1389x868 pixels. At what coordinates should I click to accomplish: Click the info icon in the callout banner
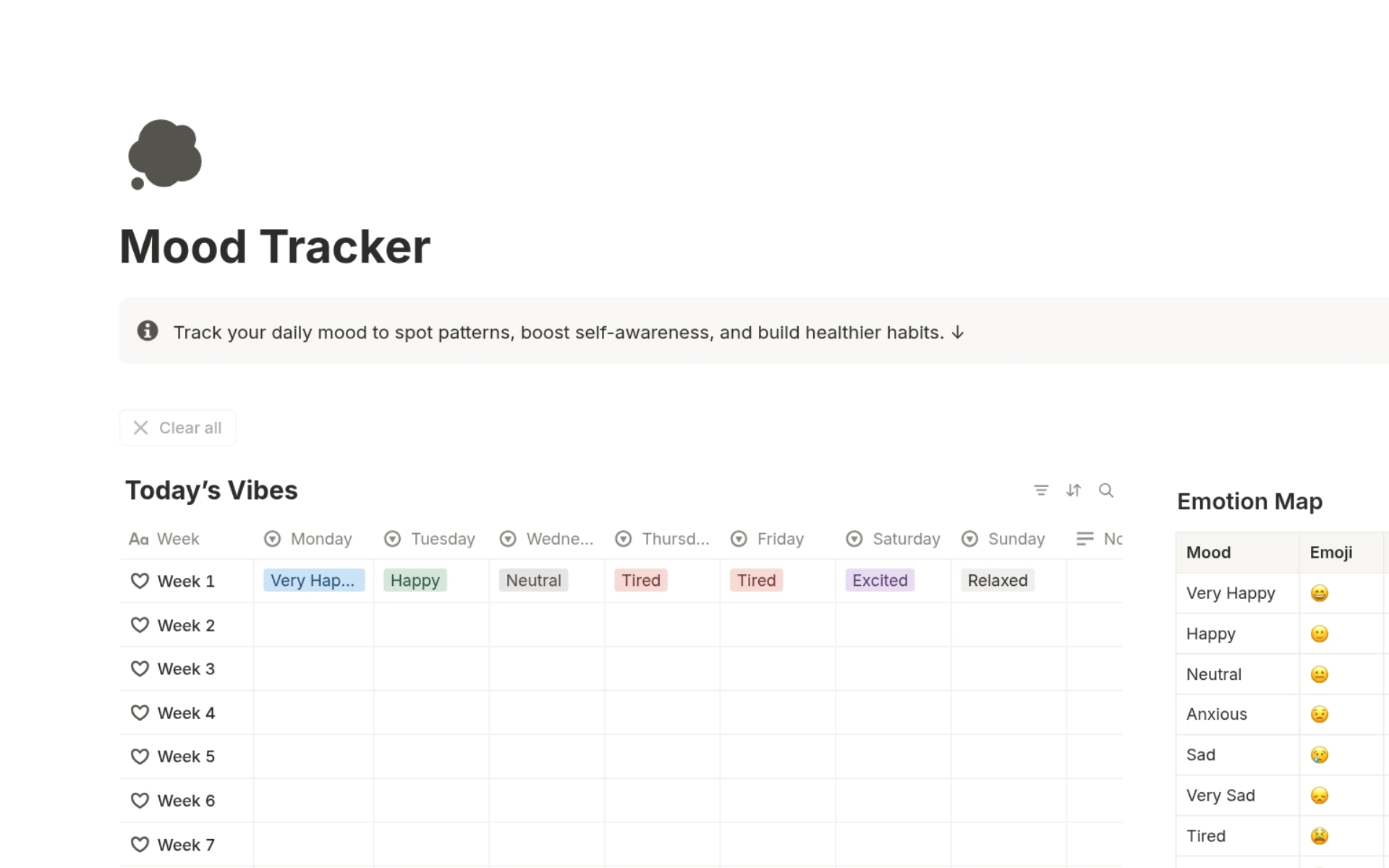pyautogui.click(x=147, y=331)
